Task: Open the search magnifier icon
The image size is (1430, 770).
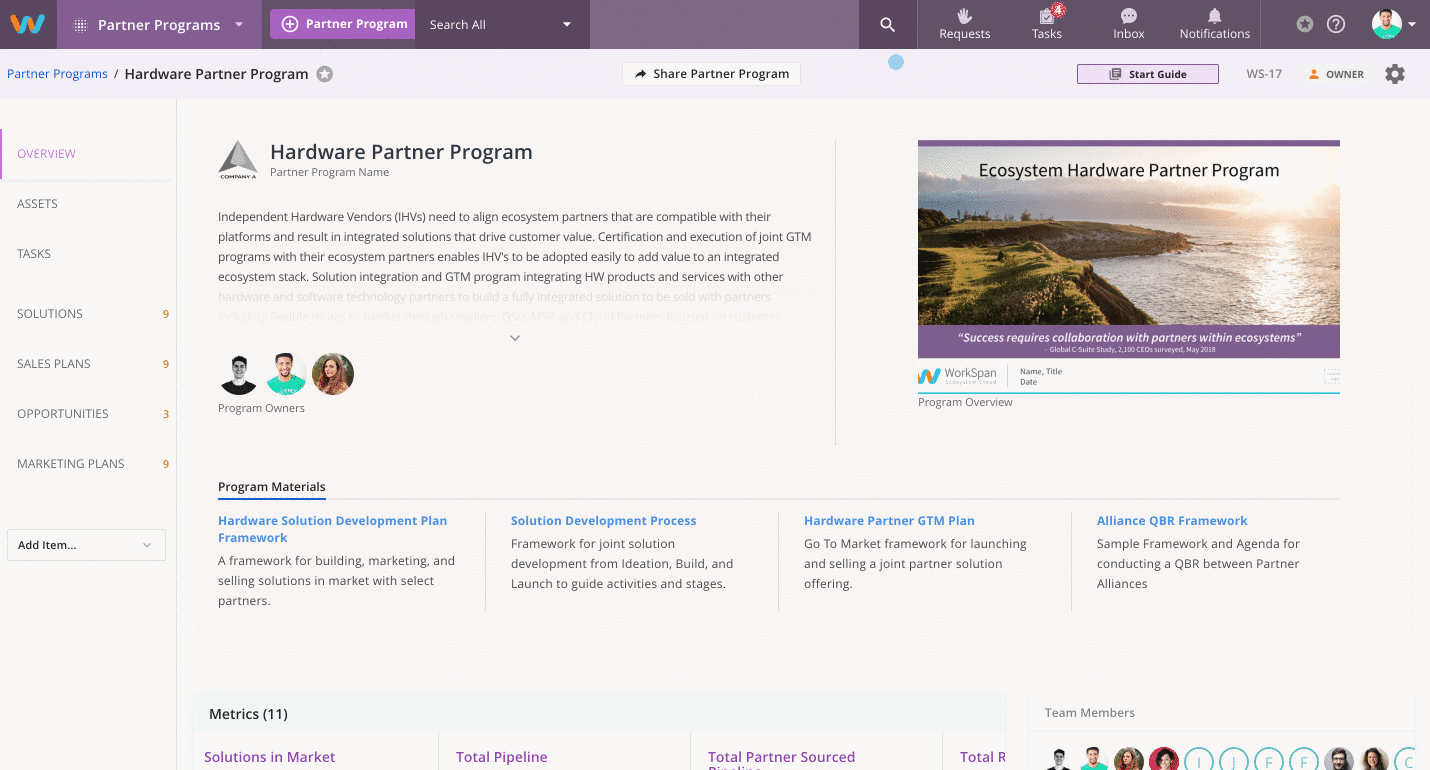Action: click(887, 25)
